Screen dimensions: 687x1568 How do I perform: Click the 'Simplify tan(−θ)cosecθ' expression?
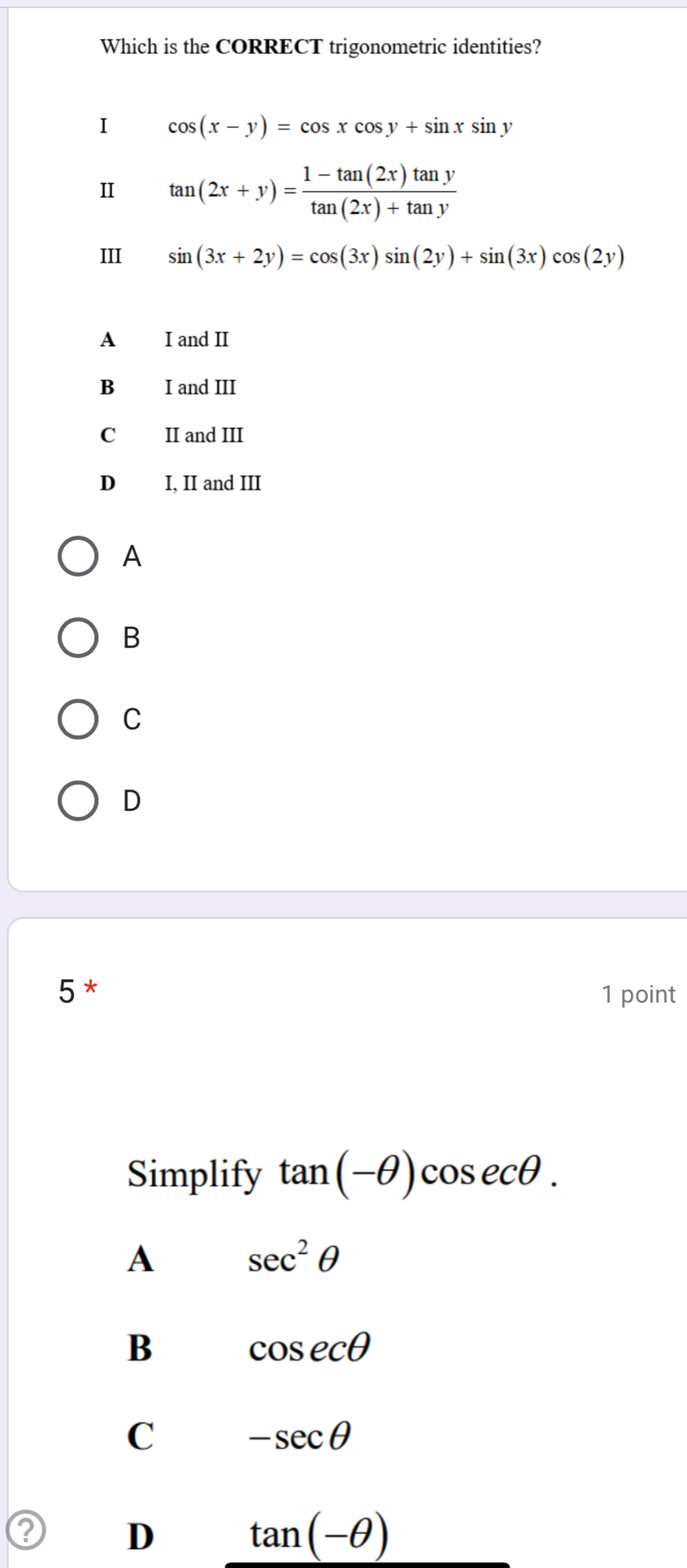pos(343,1173)
